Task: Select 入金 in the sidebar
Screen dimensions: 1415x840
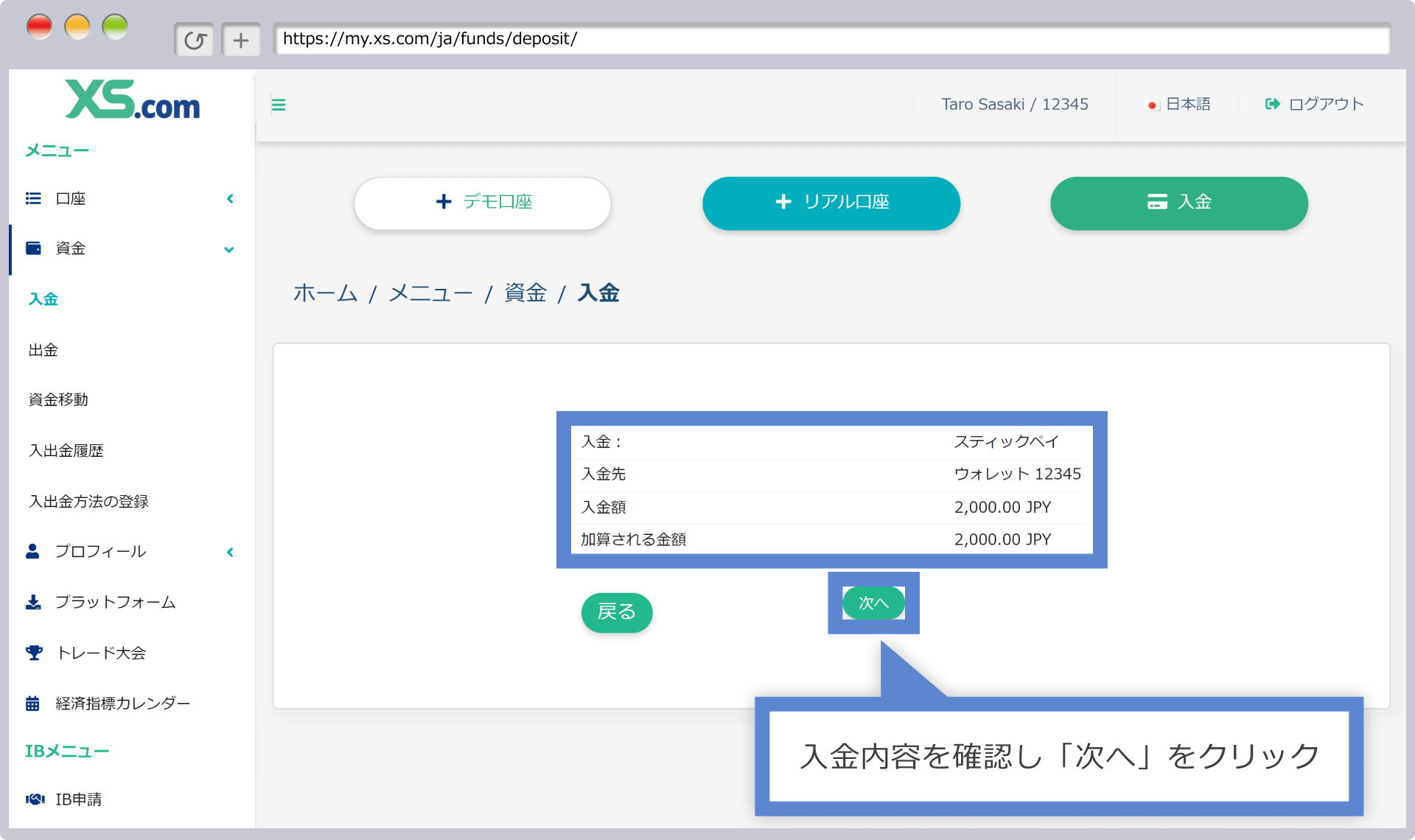Action: (43, 299)
